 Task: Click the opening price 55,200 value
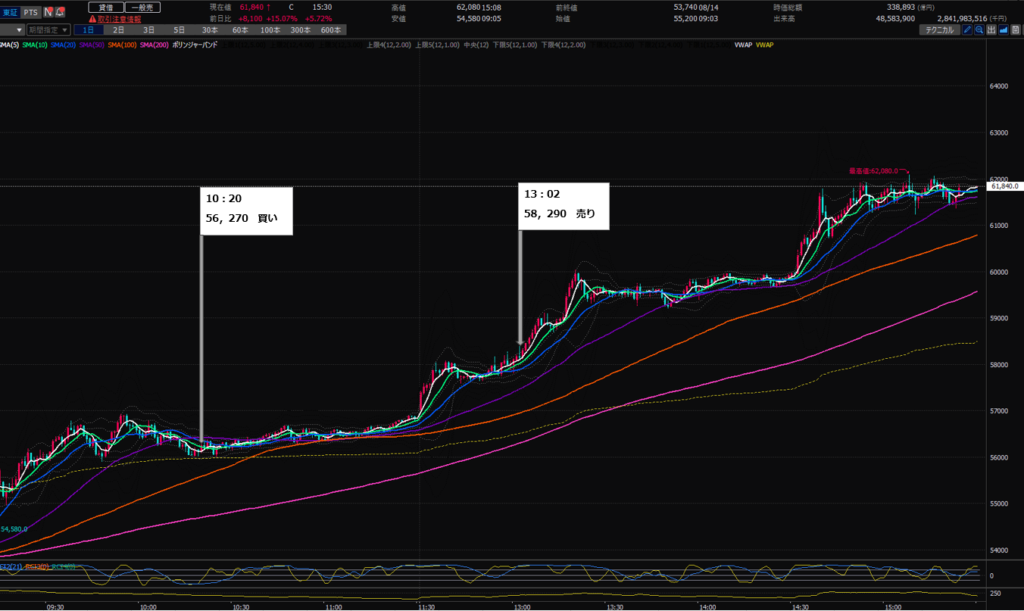point(686,19)
